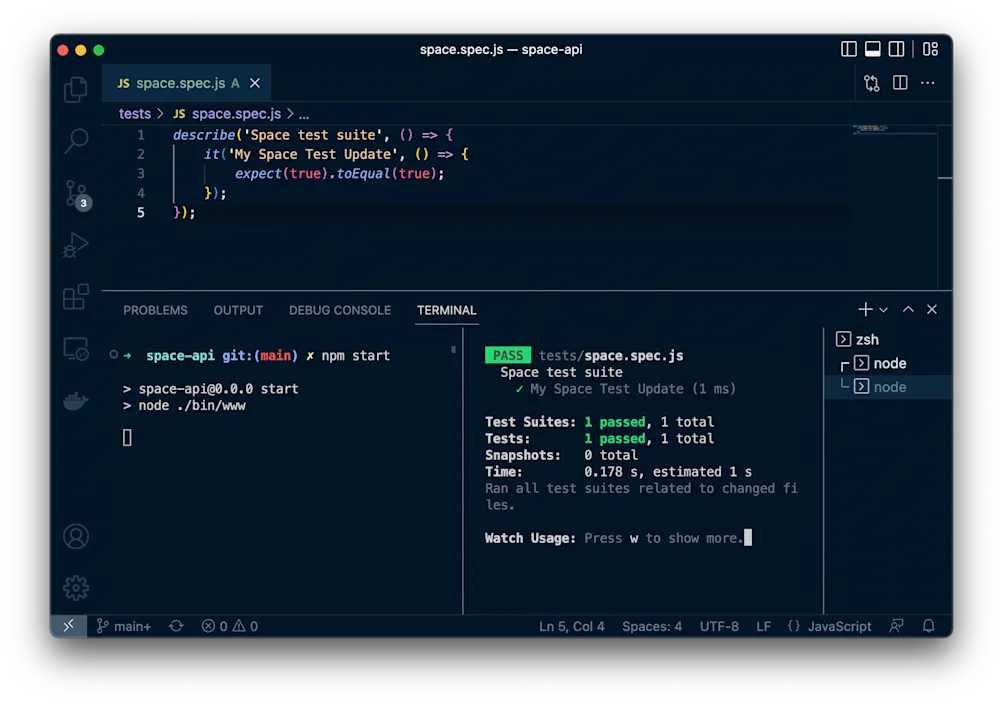This screenshot has width=1003, height=704.
Task: Switch to the OUTPUT panel tab
Action: 238,310
